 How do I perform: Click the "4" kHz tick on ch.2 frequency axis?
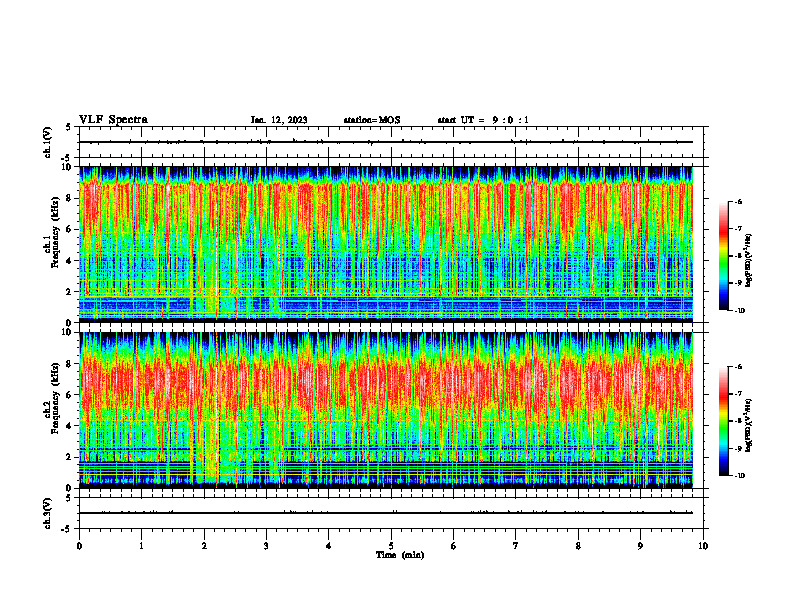(x=69, y=426)
